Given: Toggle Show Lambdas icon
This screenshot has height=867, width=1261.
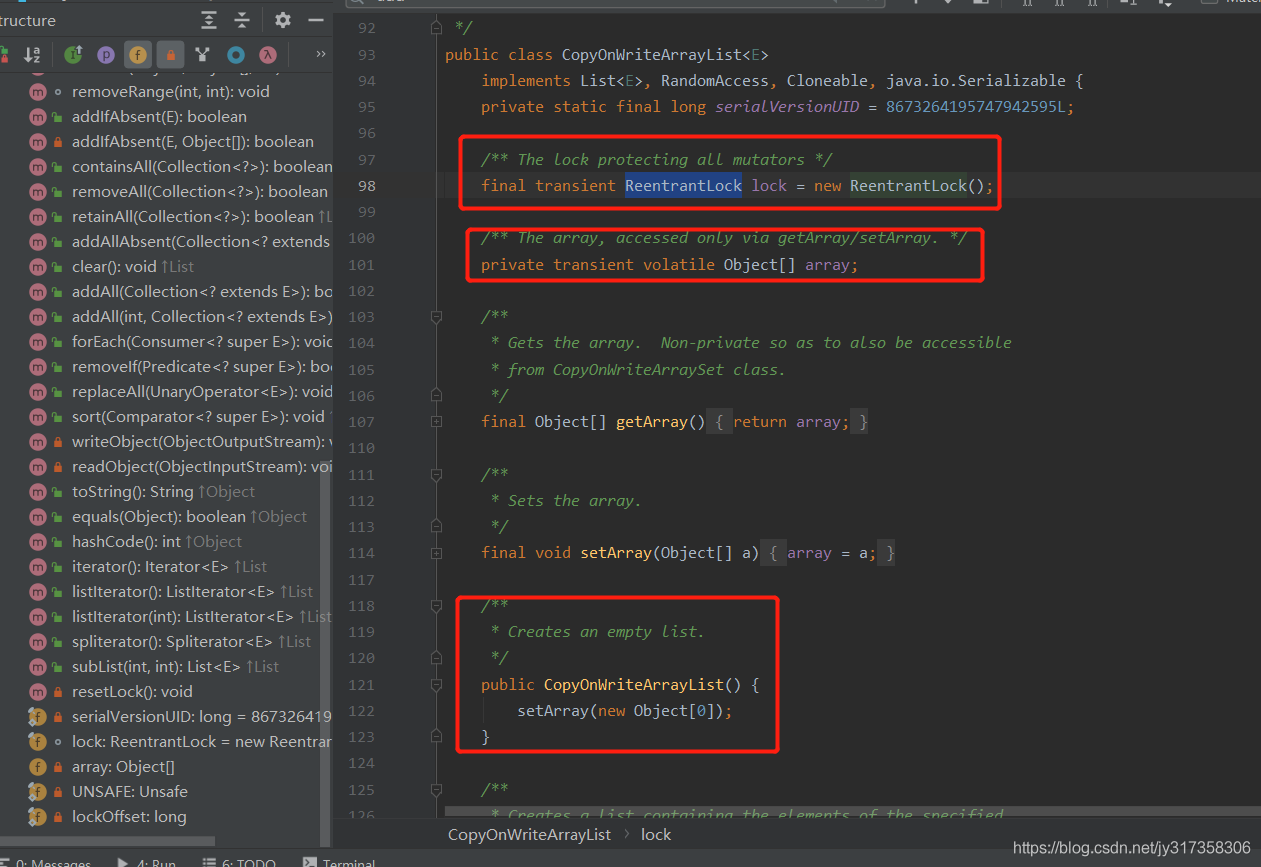Looking at the screenshot, I should coord(267,54).
